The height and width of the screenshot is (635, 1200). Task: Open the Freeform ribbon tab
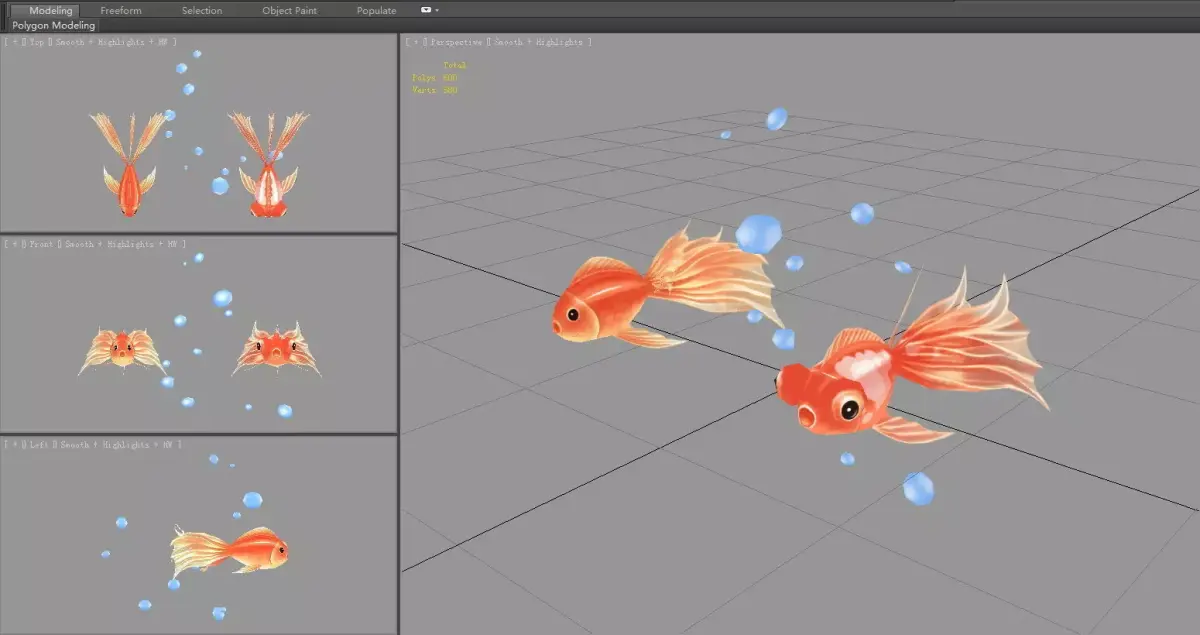coord(121,10)
